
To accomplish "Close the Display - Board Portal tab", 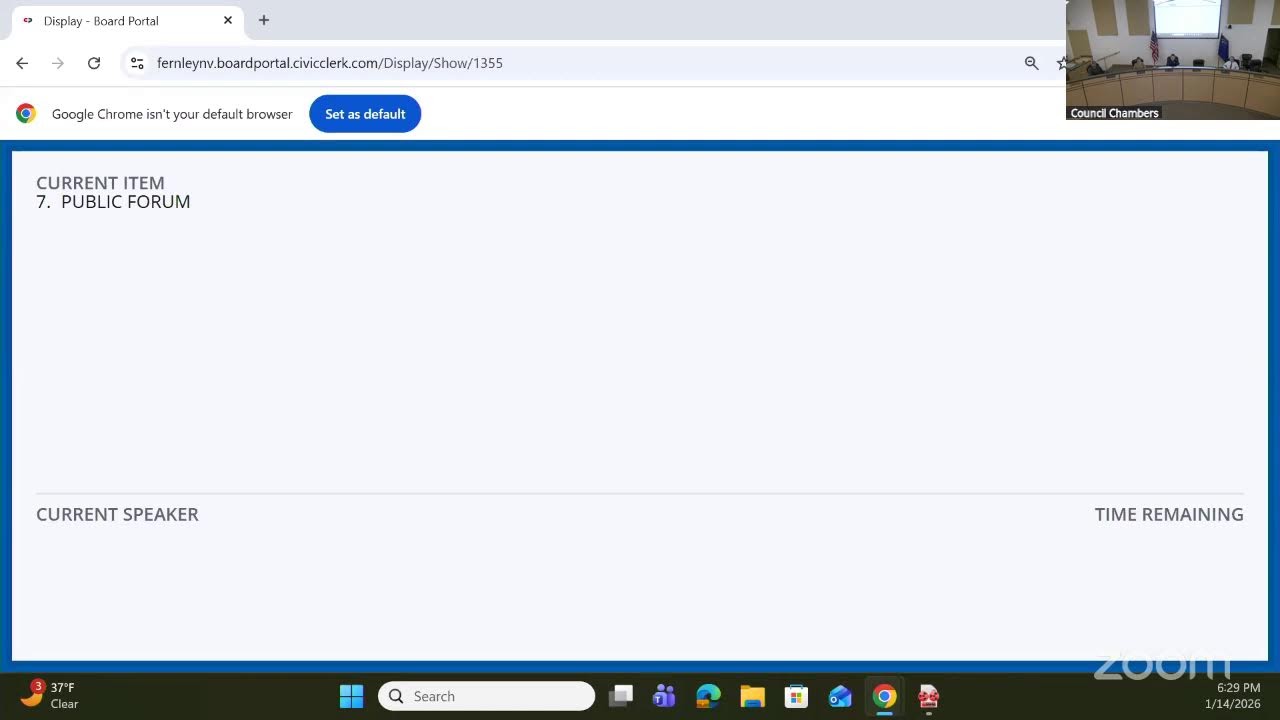I will coord(228,20).
